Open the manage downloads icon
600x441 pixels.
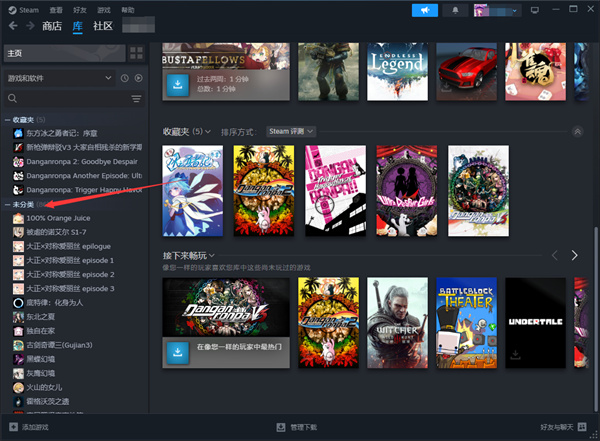point(281,427)
